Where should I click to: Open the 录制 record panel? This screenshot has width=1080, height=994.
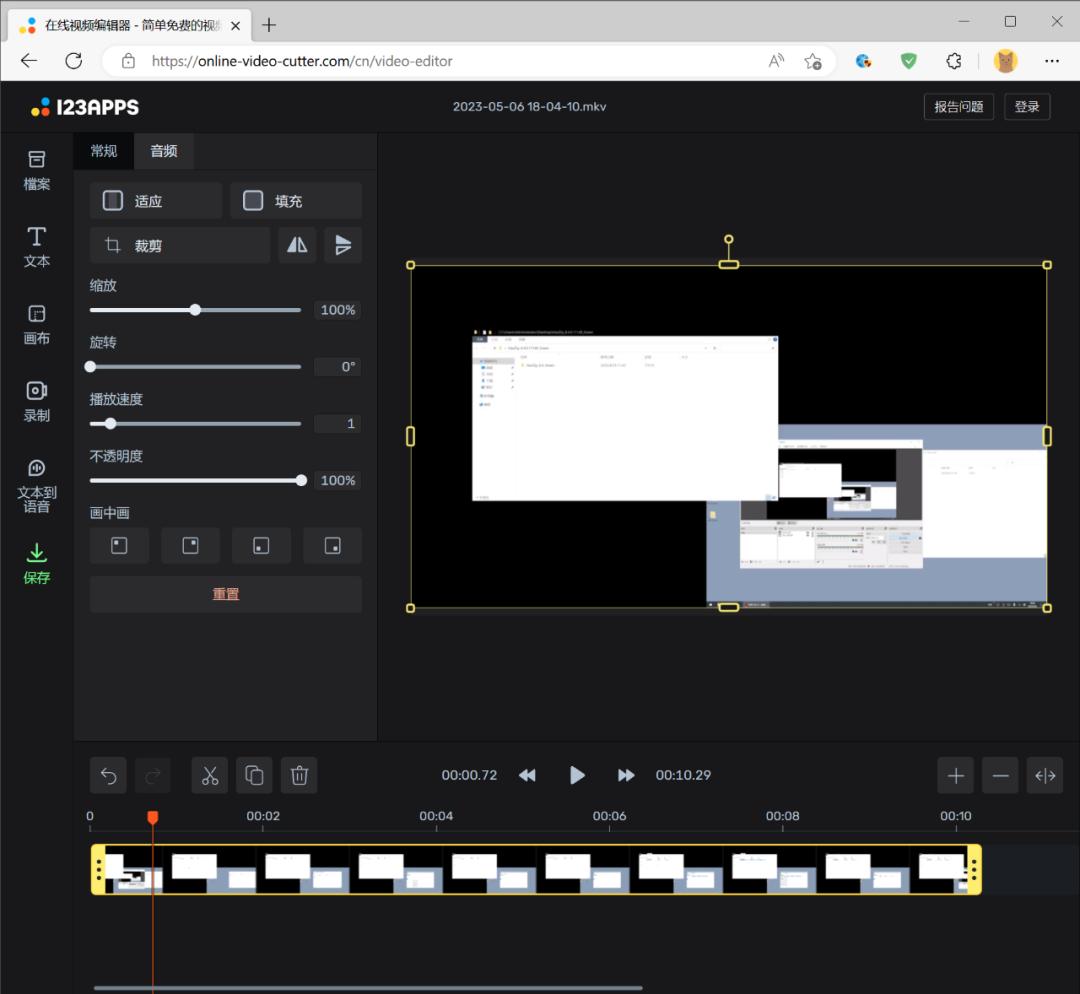pyautogui.click(x=37, y=401)
